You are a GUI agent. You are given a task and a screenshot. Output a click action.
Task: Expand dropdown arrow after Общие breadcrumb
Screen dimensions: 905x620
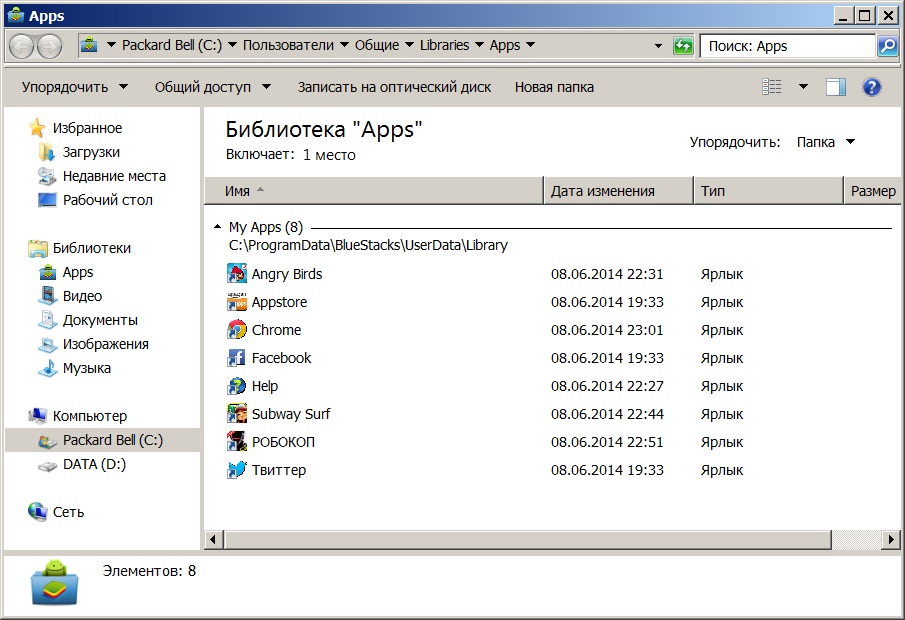pyautogui.click(x=409, y=44)
